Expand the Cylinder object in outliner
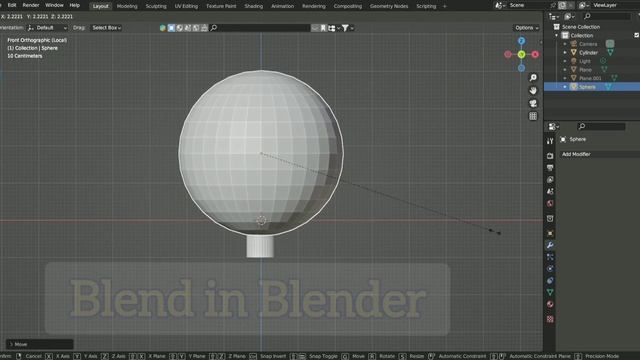Viewport: 640px width, 360px height. (x=565, y=53)
